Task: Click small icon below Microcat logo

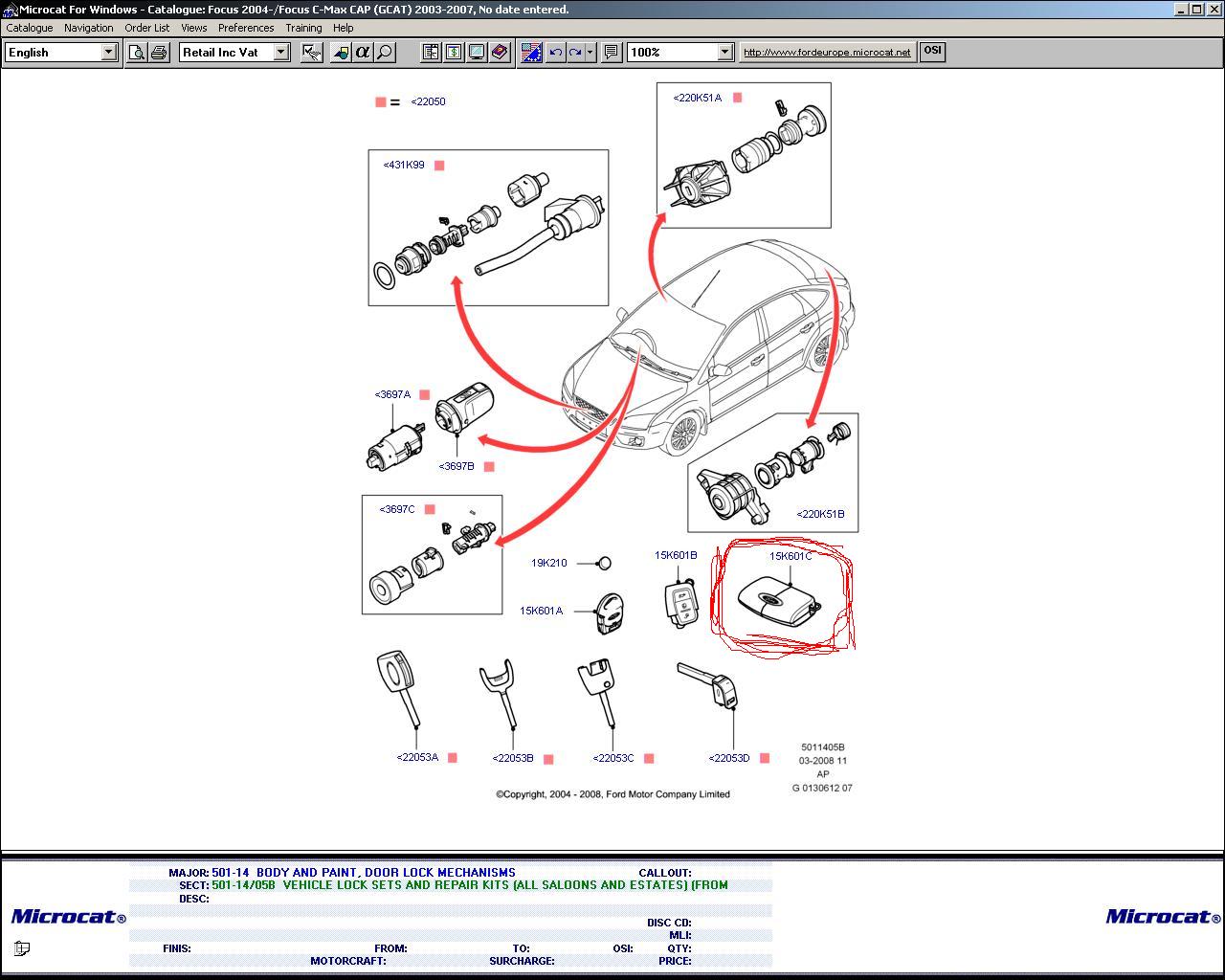Action: (x=22, y=948)
